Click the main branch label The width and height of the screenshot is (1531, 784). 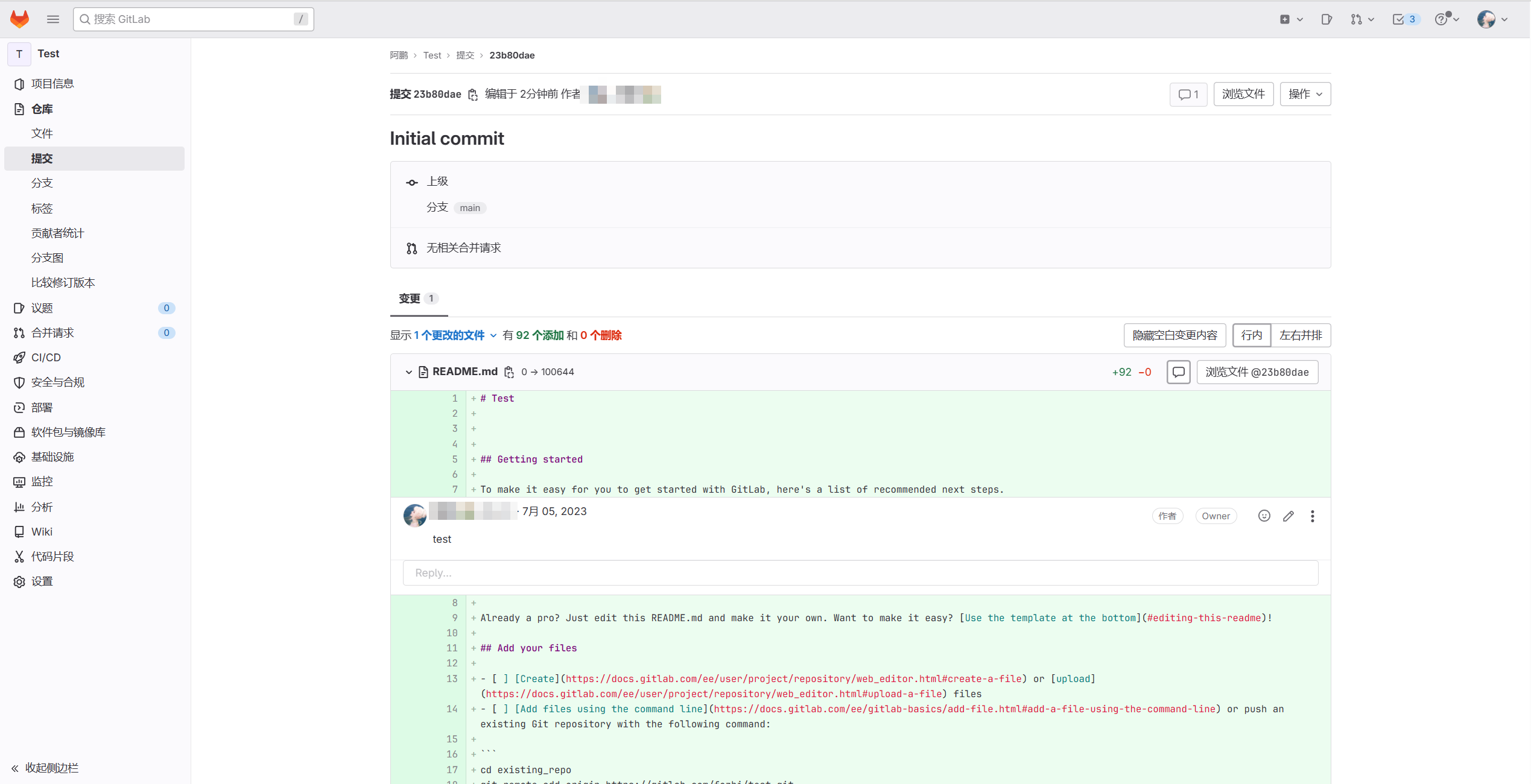click(x=469, y=208)
